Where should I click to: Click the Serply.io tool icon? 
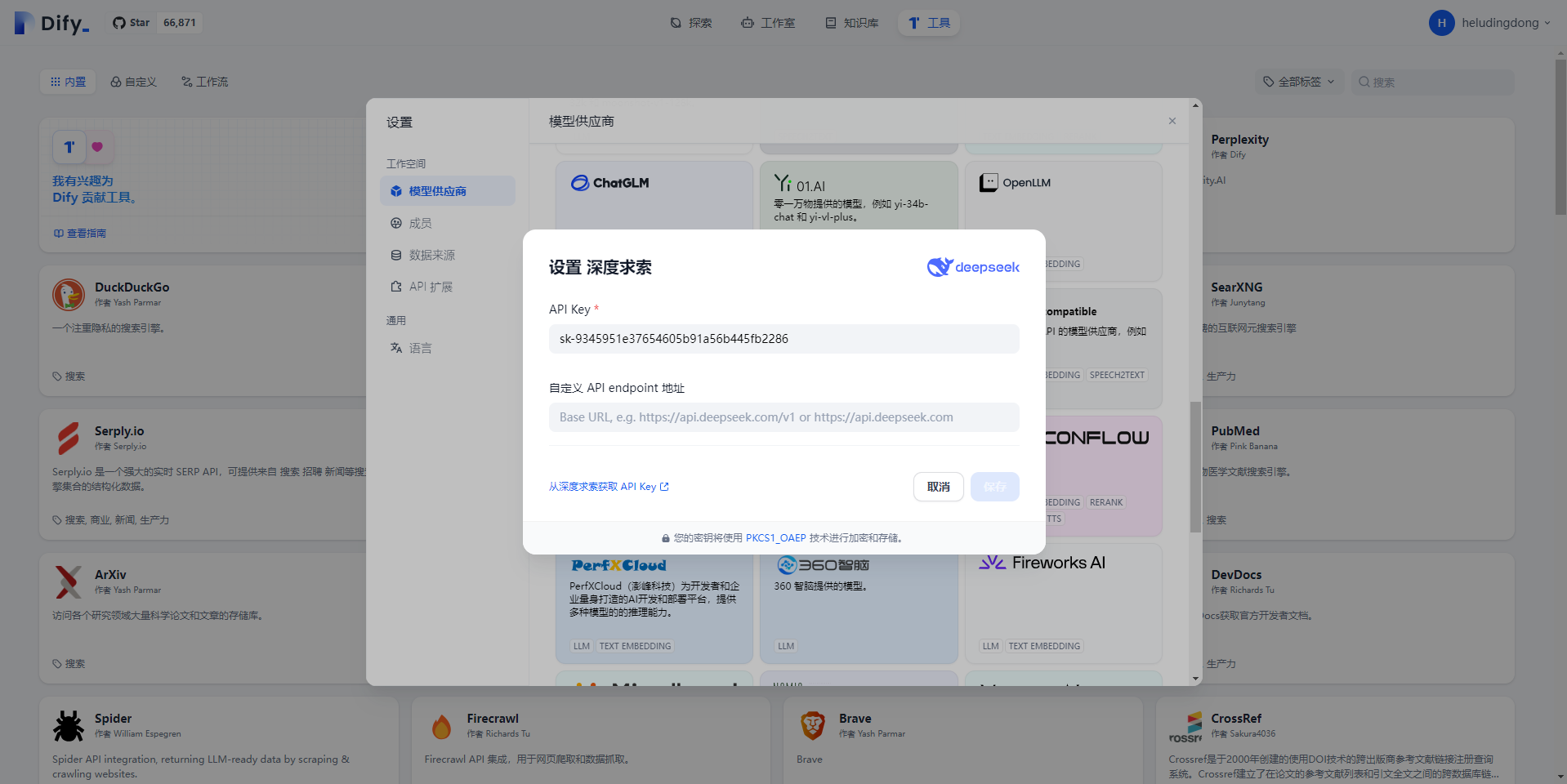(x=69, y=439)
